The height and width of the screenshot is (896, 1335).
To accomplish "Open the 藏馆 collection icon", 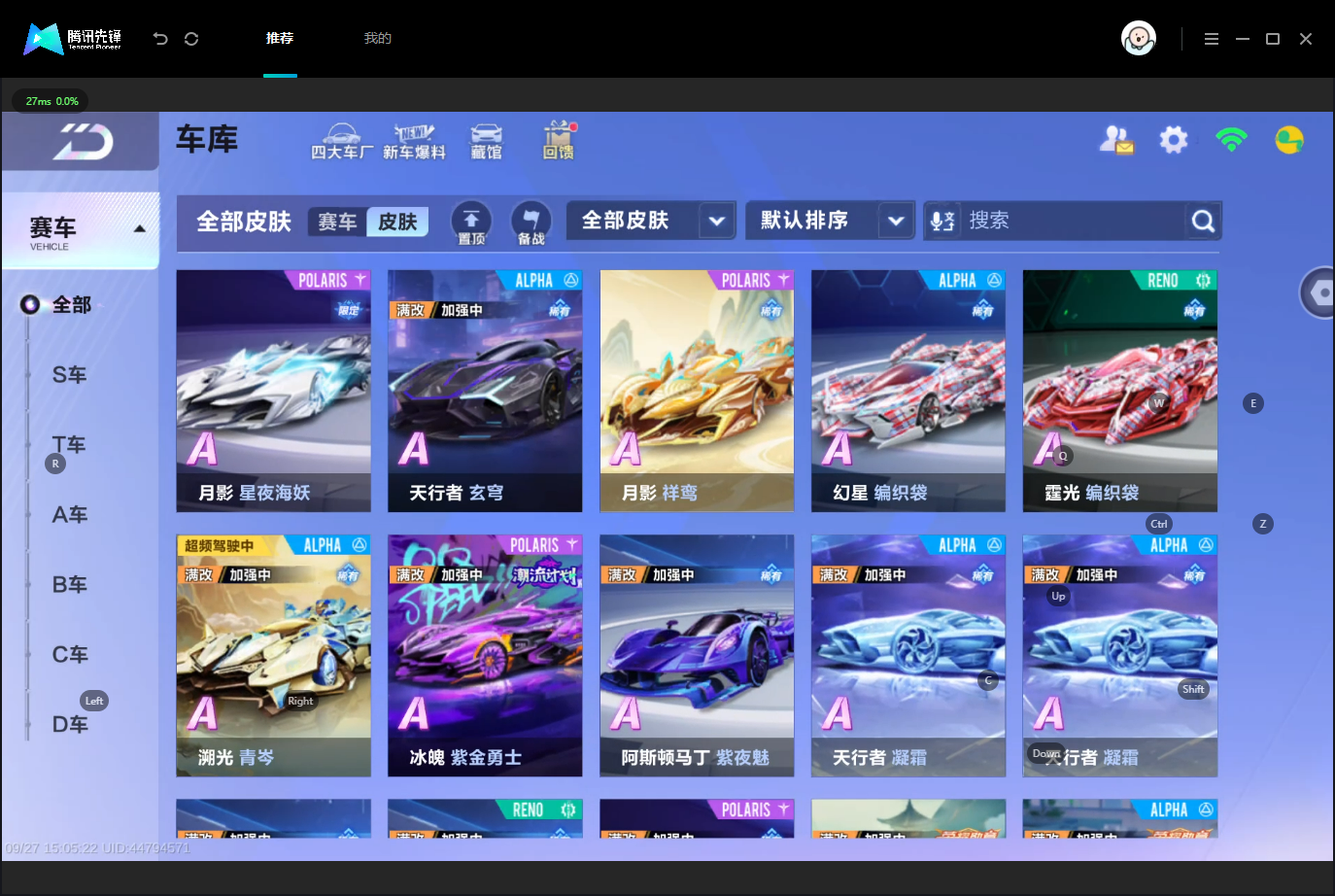I will point(487,141).
